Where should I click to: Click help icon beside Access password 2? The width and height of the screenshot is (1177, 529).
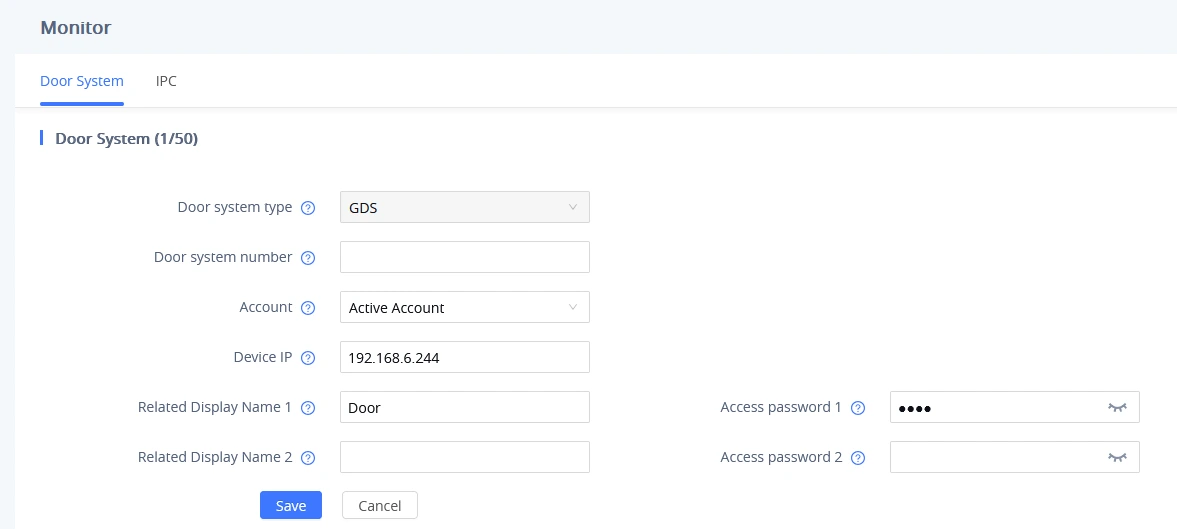(858, 458)
